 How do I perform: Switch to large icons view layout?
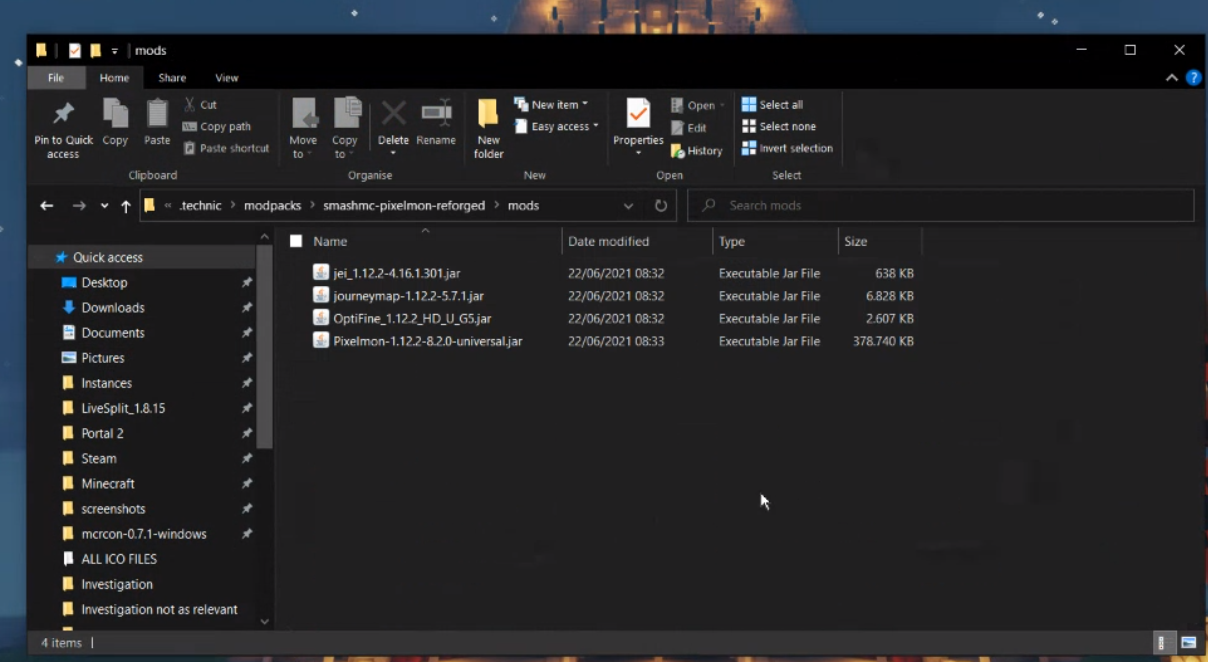(1188, 642)
